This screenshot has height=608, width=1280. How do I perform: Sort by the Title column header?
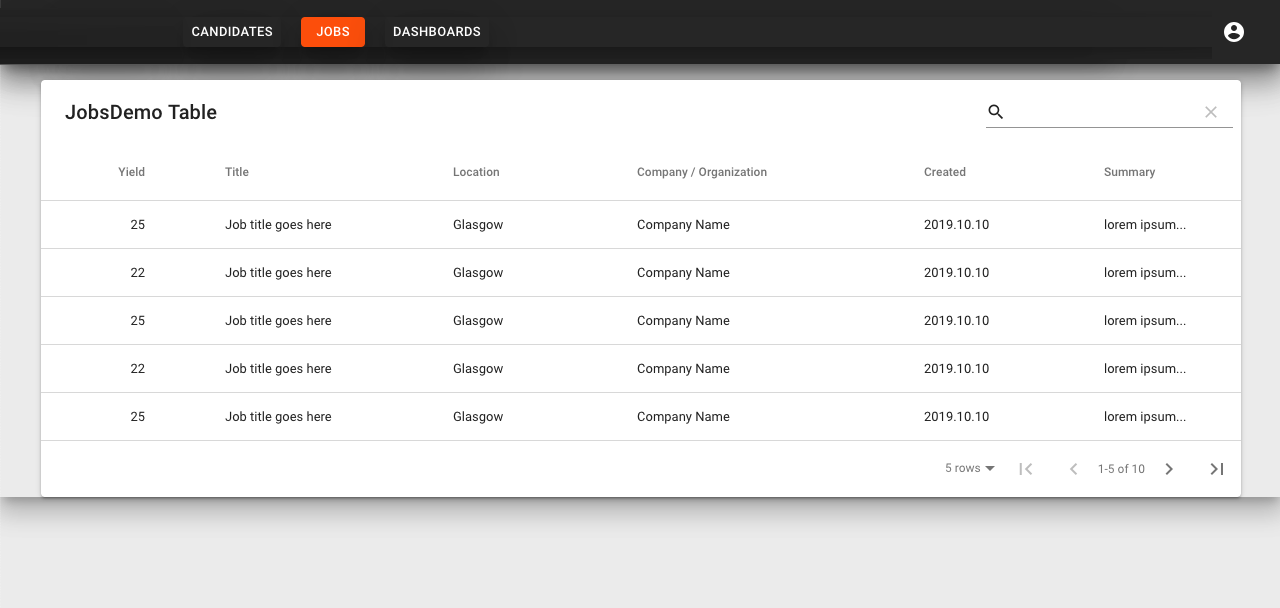click(x=237, y=172)
